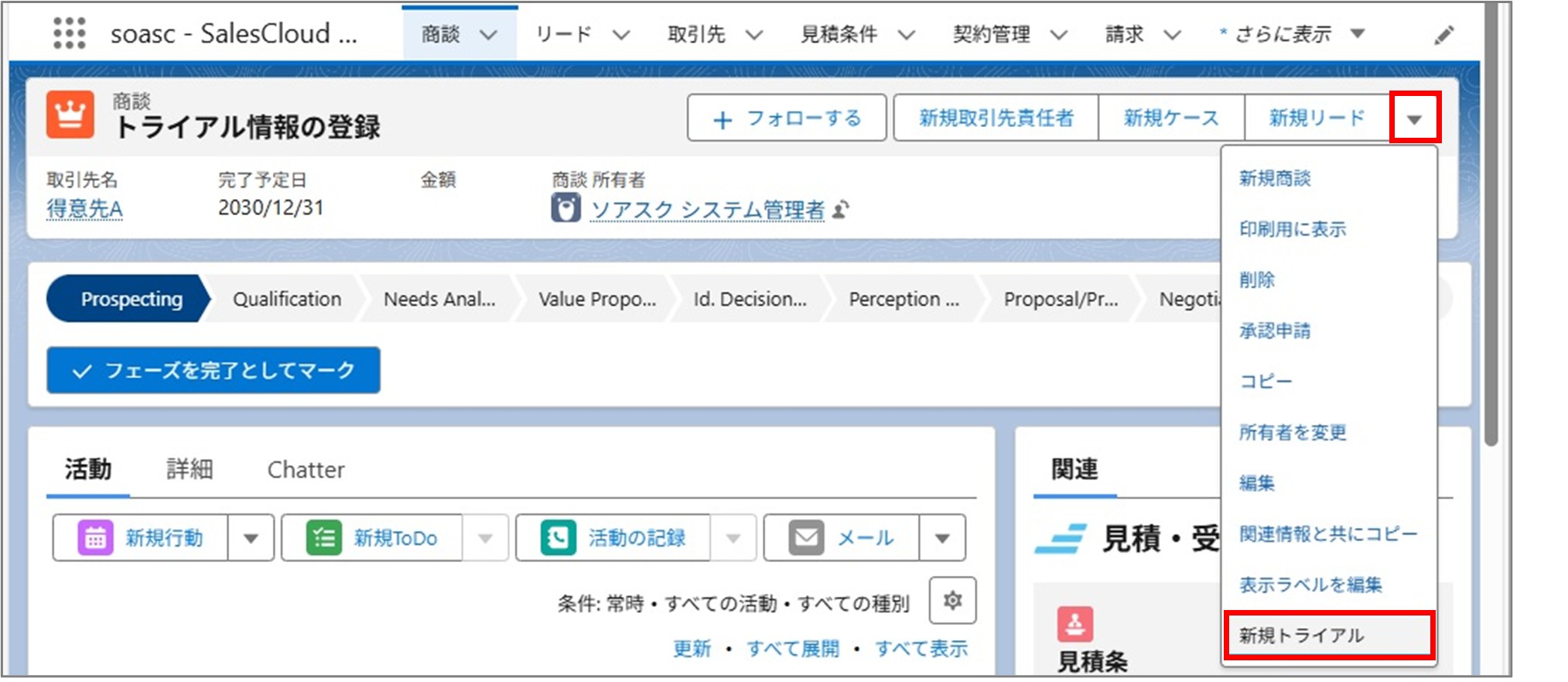Choose 新規トライアル menu entry
Viewport: 1568px width, 682px height.
pyautogui.click(x=1329, y=636)
